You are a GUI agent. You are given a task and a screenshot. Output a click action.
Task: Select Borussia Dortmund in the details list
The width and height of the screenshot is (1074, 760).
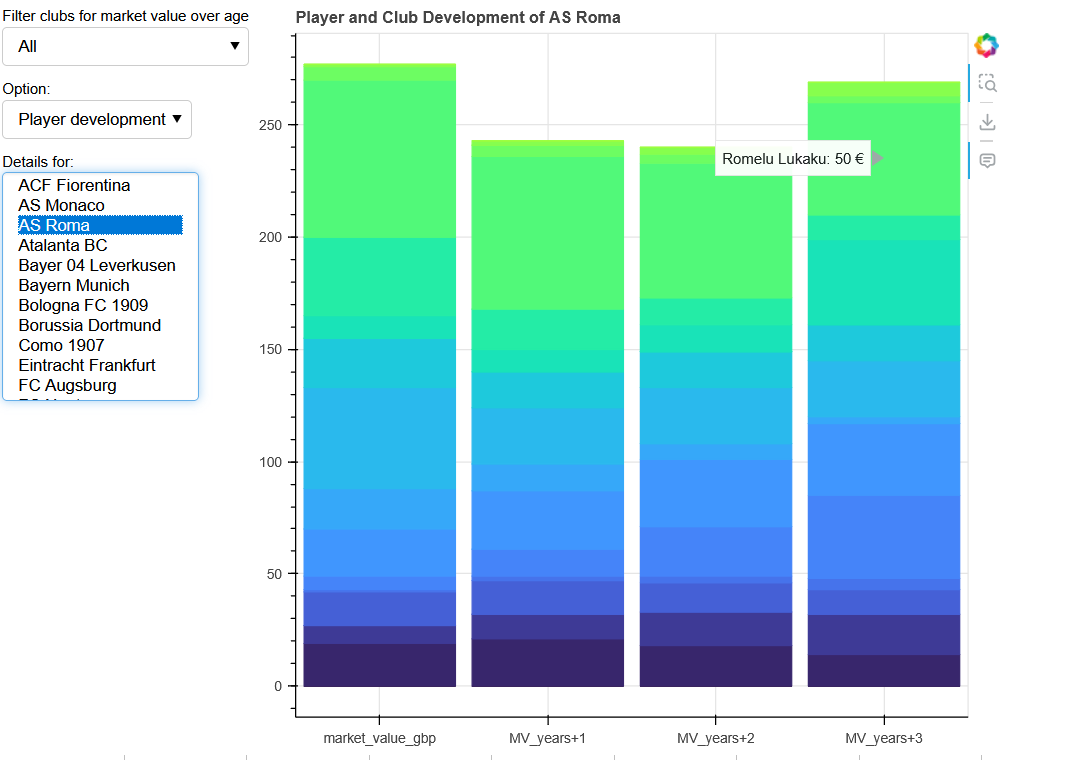click(x=89, y=325)
